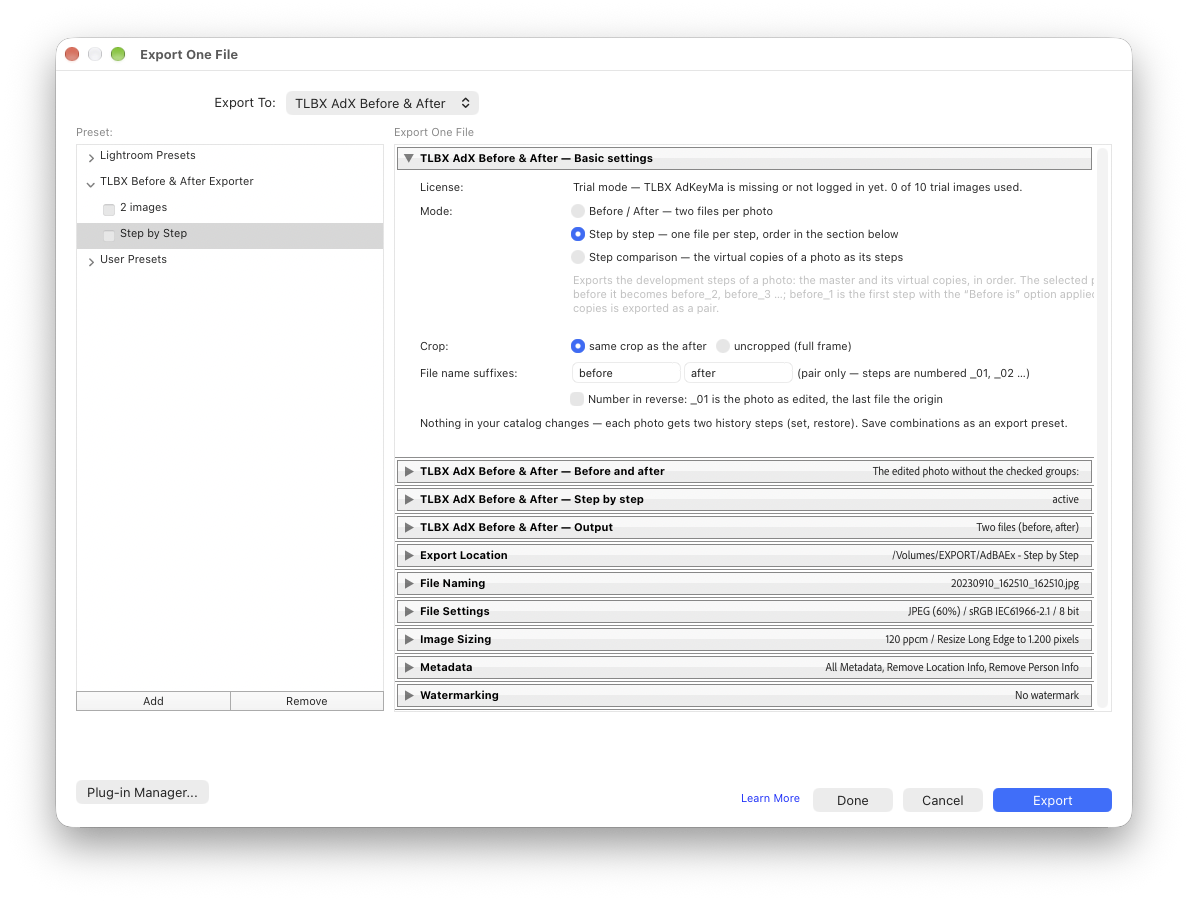This screenshot has width=1188, height=901.
Task: Expand the File Settings section
Action: pos(409,612)
